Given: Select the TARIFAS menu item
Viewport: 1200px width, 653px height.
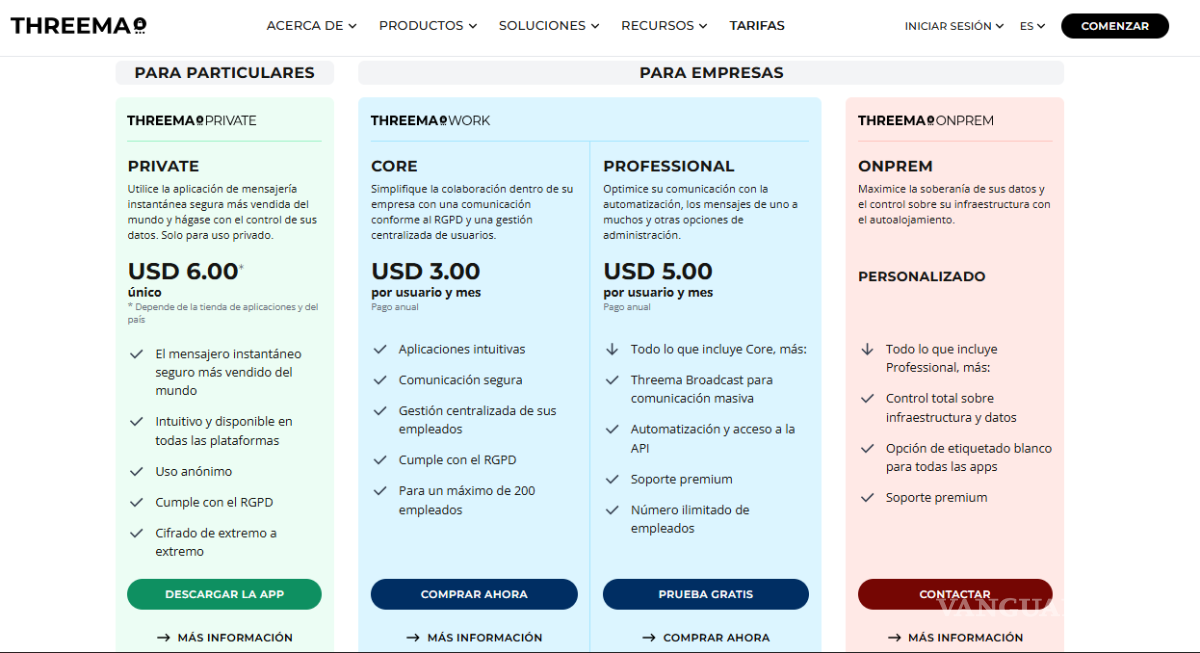Looking at the screenshot, I should [x=757, y=25].
